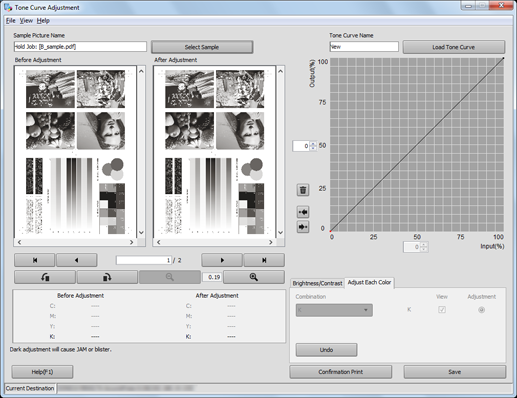Select the K Adjustment radio button
517x398 pixels.
pyautogui.click(x=481, y=310)
